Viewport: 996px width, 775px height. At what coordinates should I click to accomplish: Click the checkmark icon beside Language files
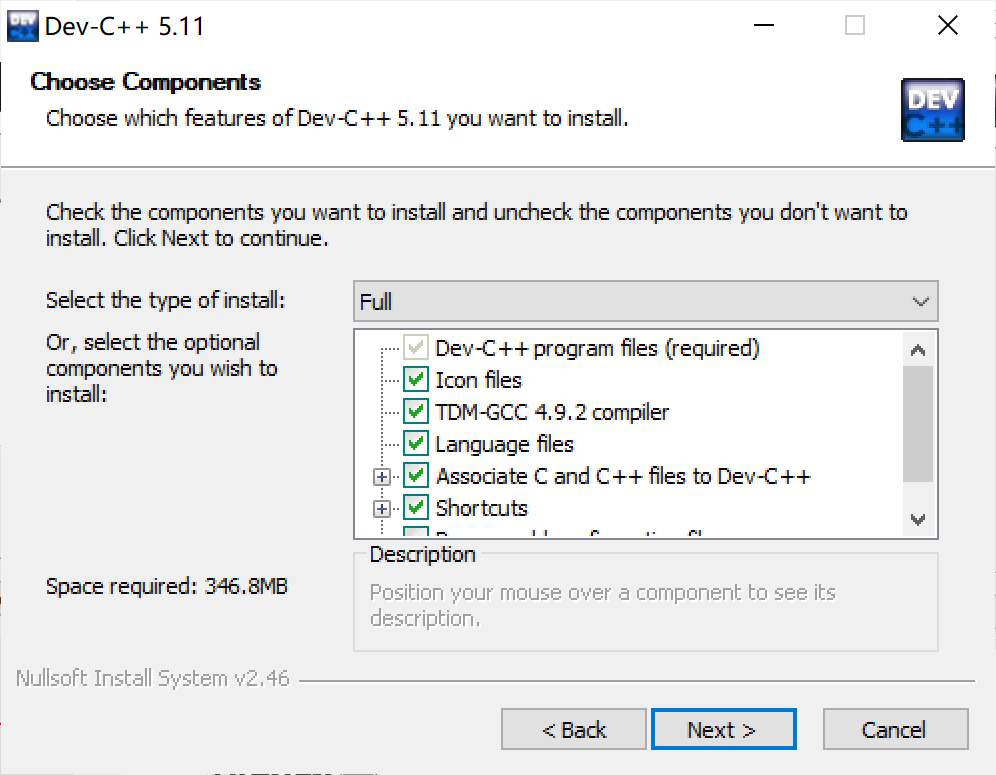tap(415, 443)
